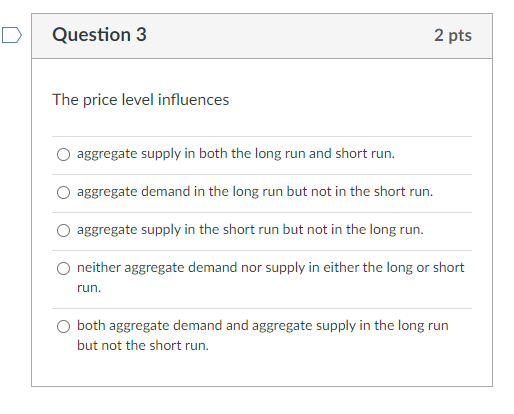The height and width of the screenshot is (414, 514).
Task: Click the '2 pts' points label
Action: pyautogui.click(x=453, y=35)
